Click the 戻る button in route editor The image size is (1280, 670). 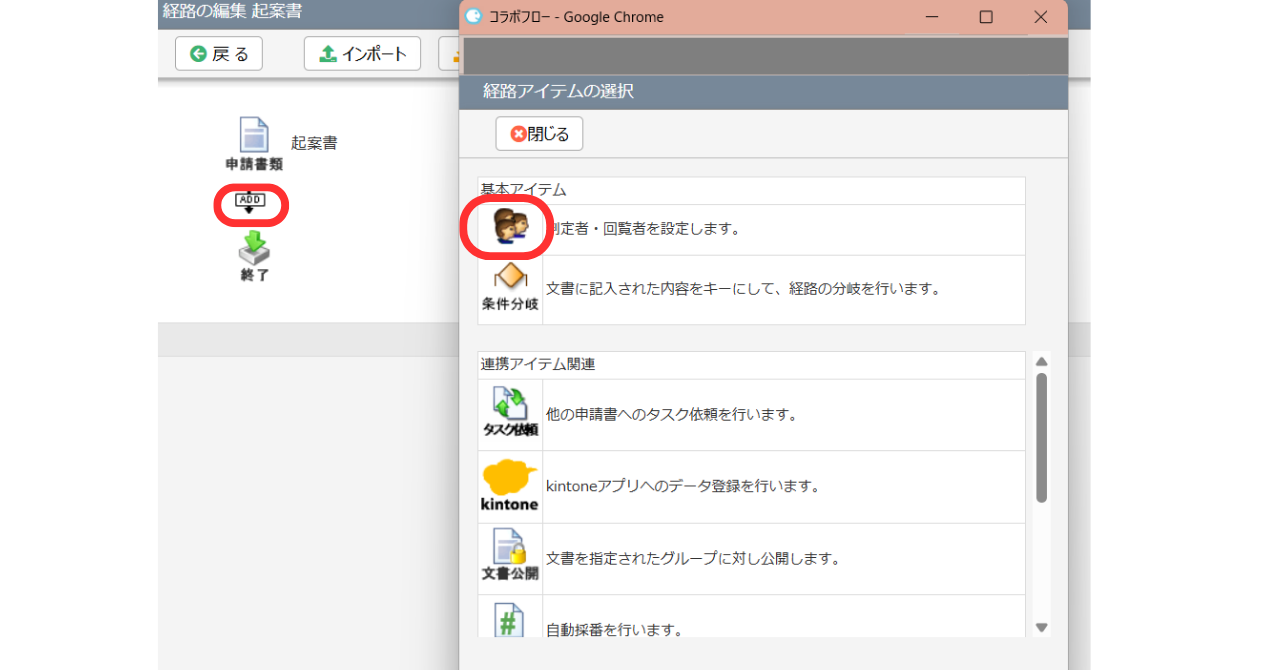coord(219,54)
